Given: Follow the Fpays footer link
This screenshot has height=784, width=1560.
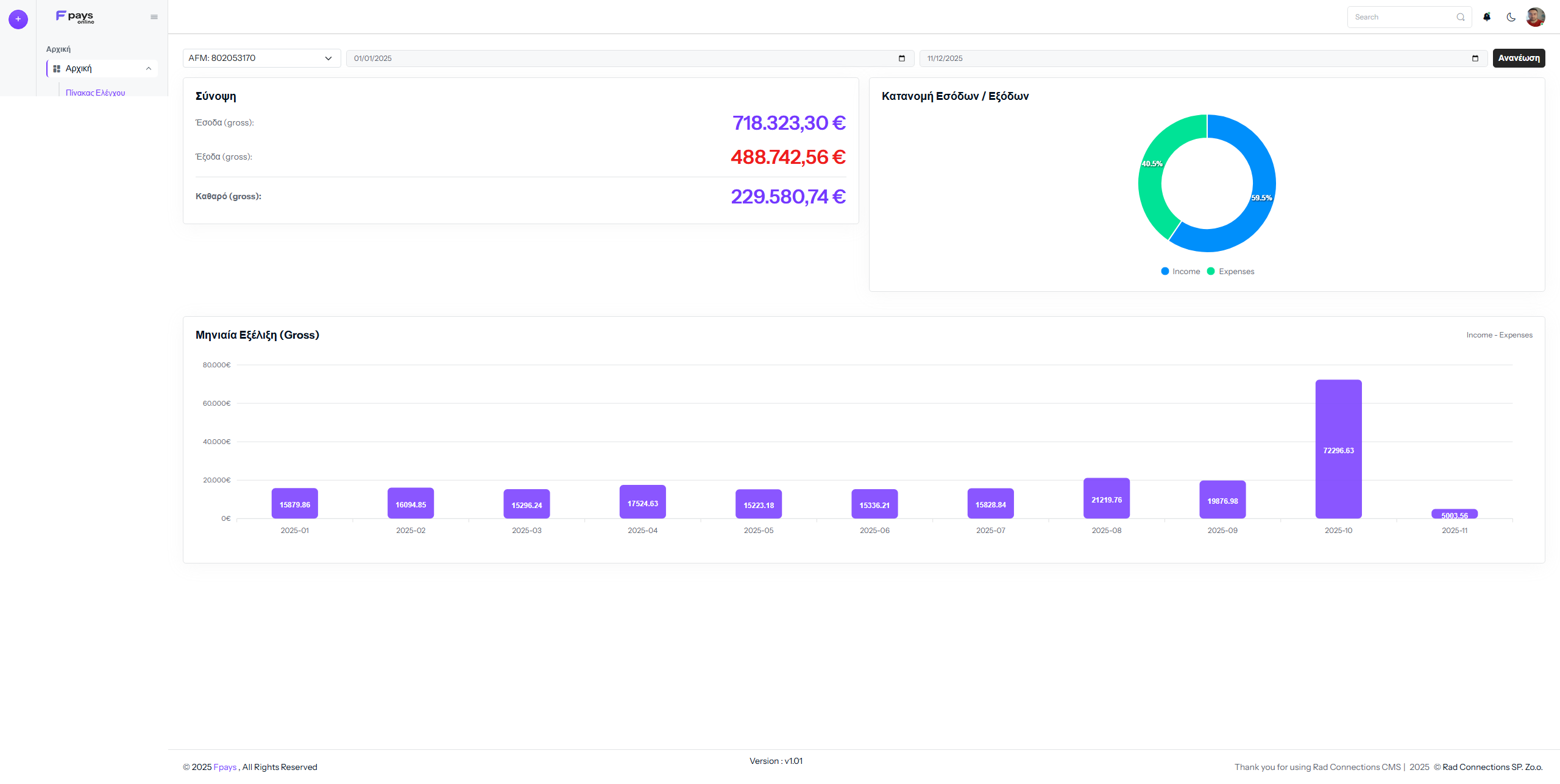Looking at the screenshot, I should (x=225, y=767).
